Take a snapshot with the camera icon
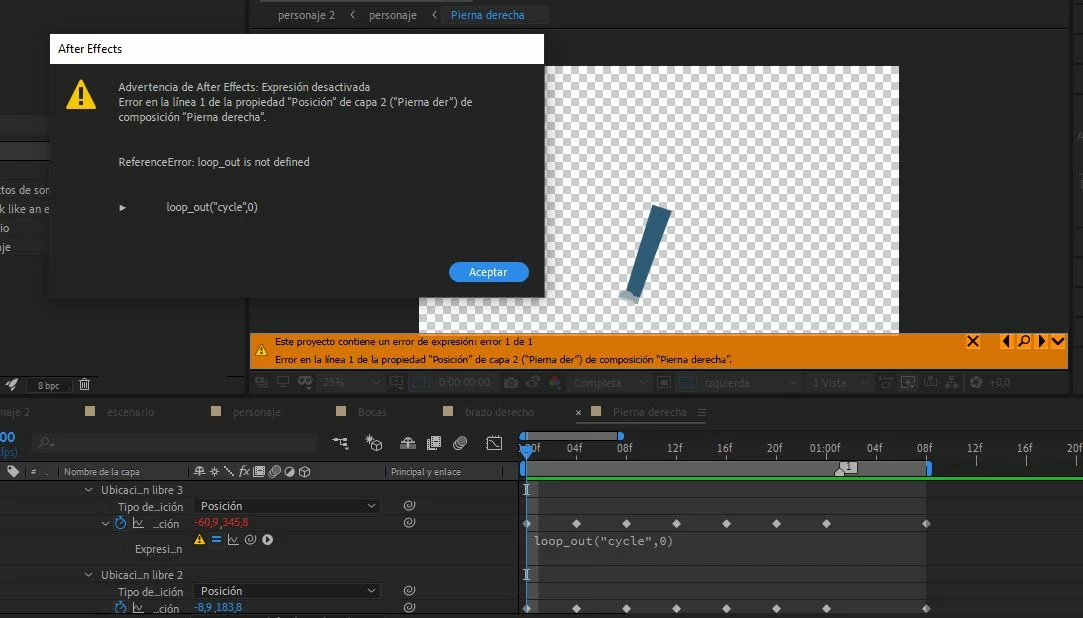The image size is (1083, 618). (x=510, y=382)
